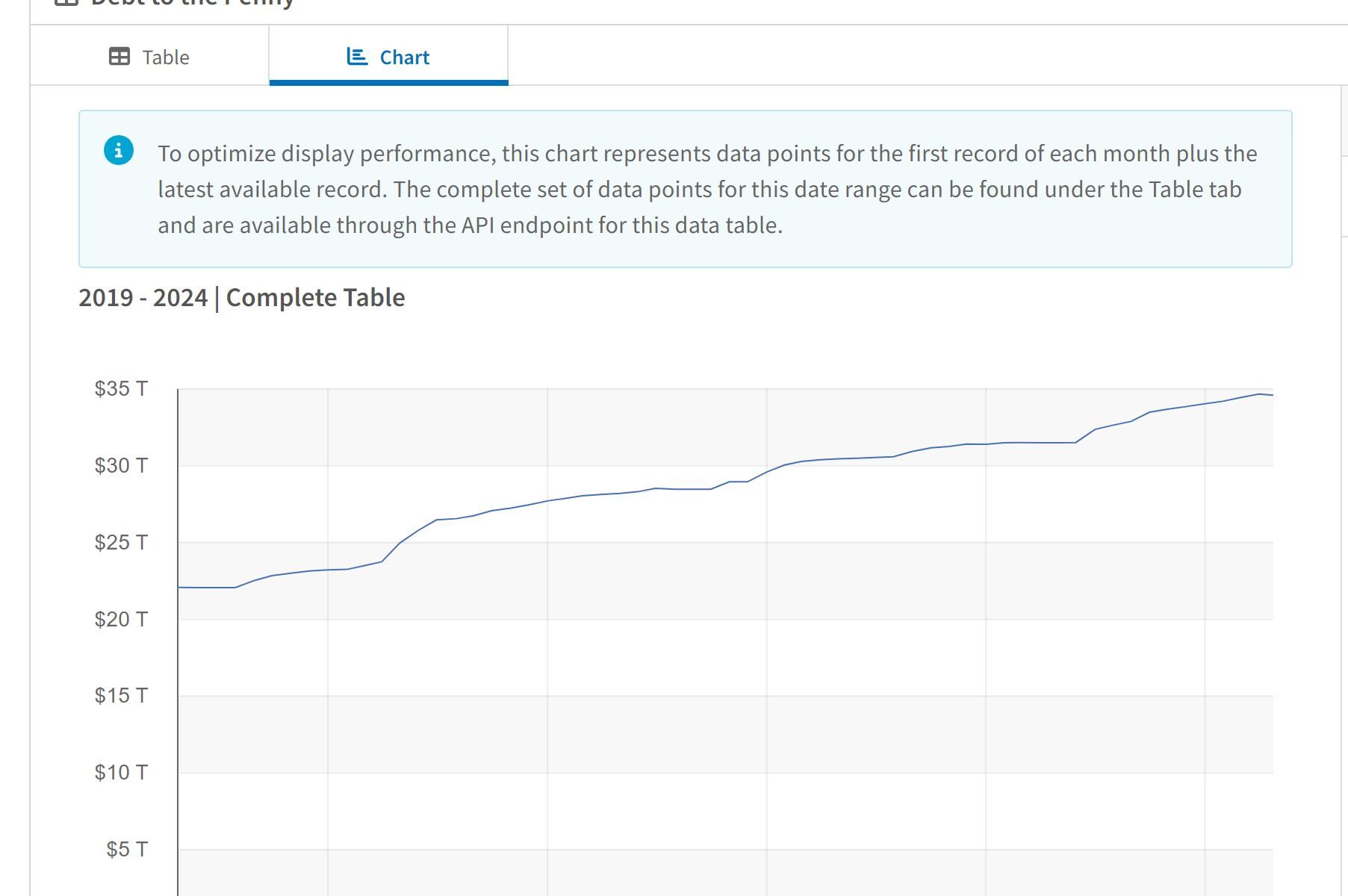Switch to the Table tab
This screenshot has width=1348, height=896.
[x=149, y=57]
